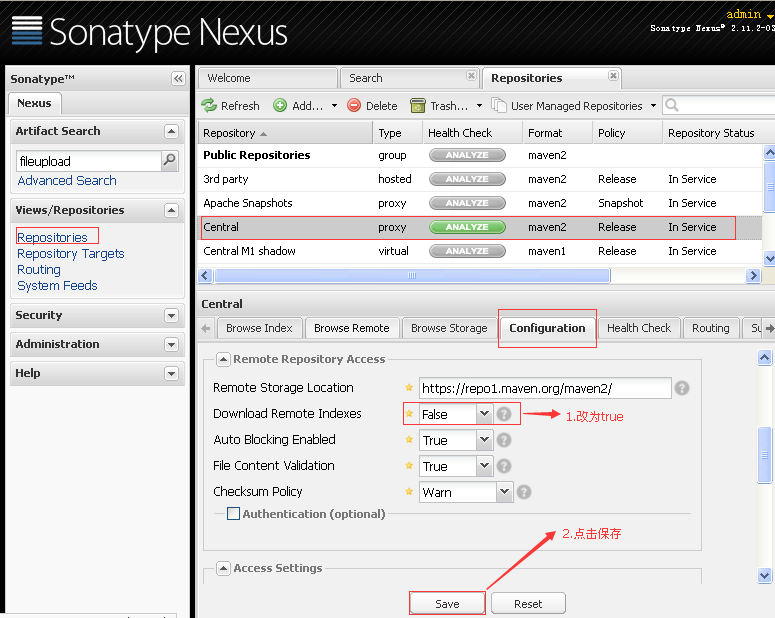Expand the Help panel
The height and width of the screenshot is (618, 775).
pyautogui.click(x=171, y=373)
